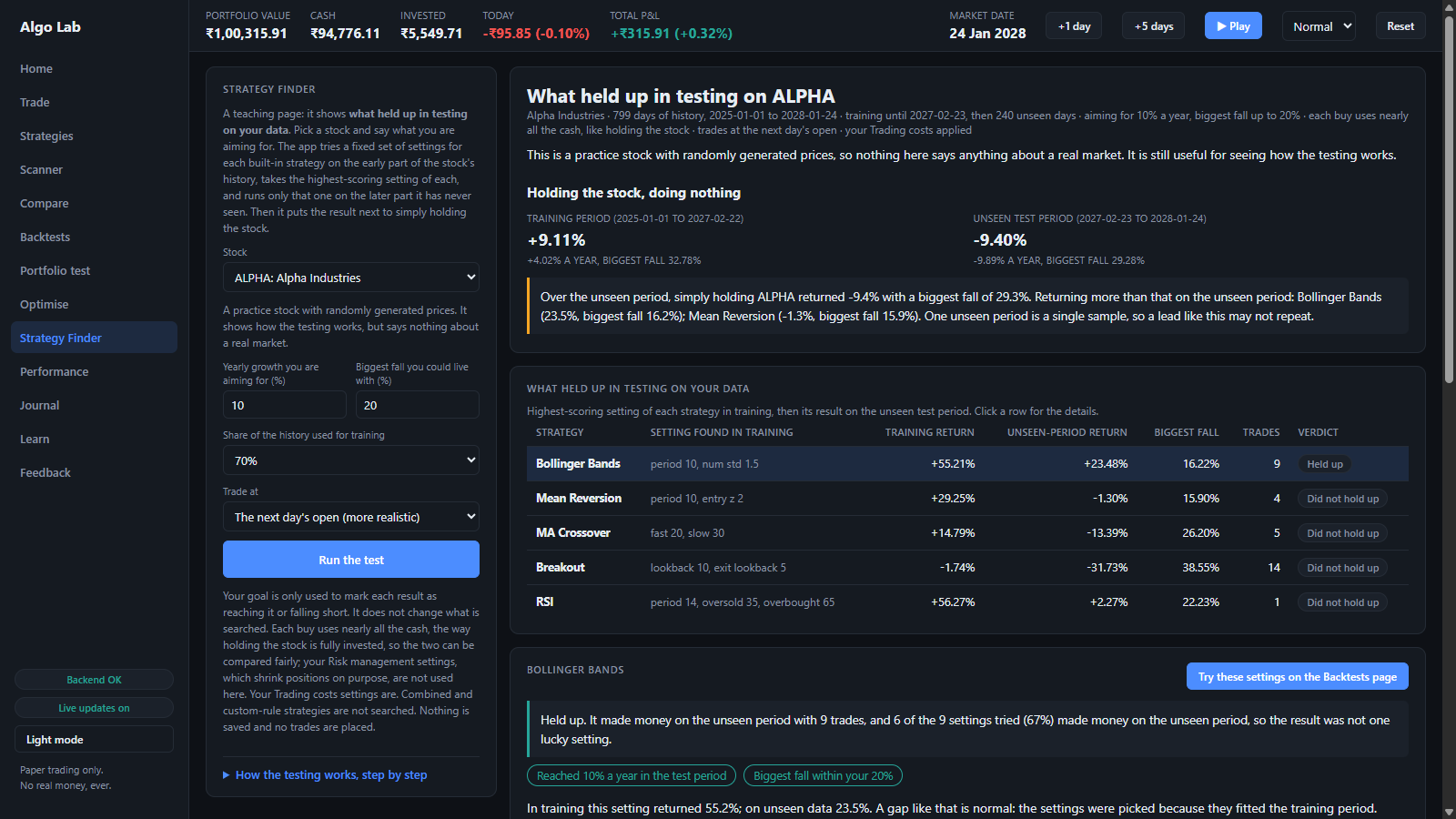Select the Mean Reversion result row
Viewport: 1456px width, 819px height.
pyautogui.click(x=967, y=499)
